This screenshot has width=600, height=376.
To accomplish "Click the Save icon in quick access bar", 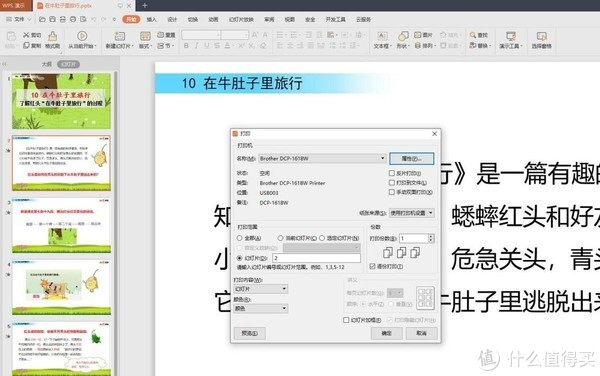I will click(52, 19).
